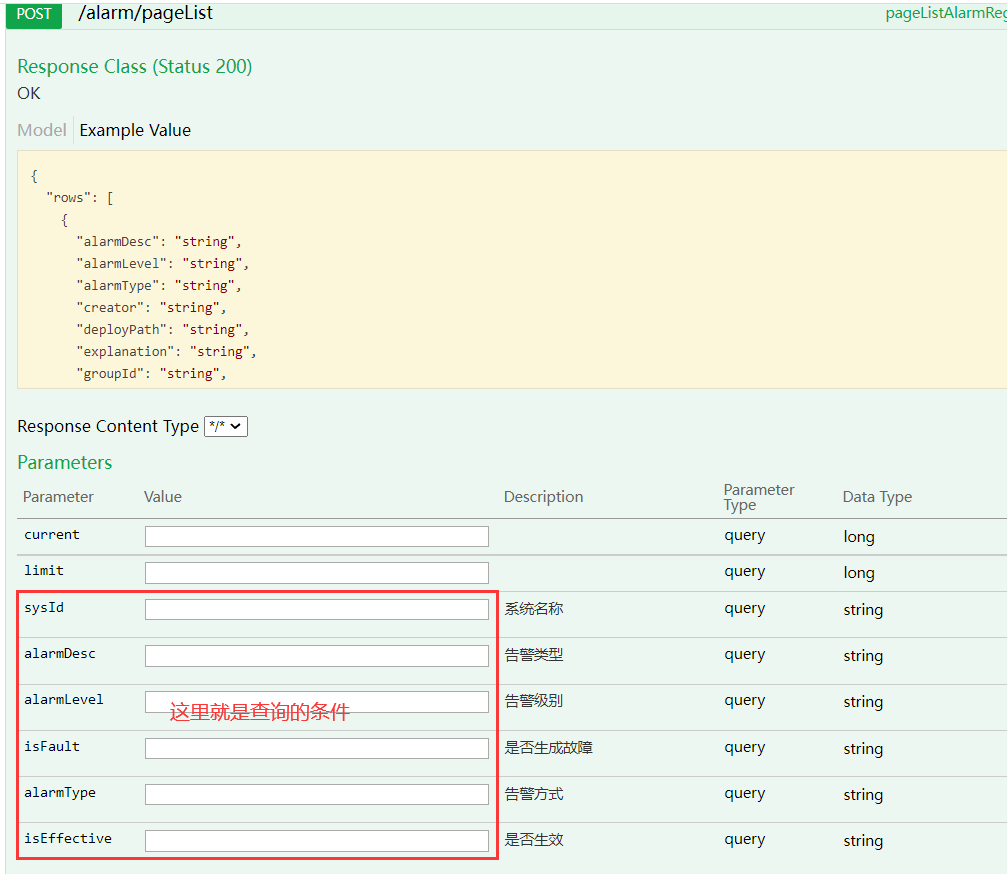The width and height of the screenshot is (1007, 874).
Task: Click the Response Class (Status 200) heading
Action: [135, 67]
